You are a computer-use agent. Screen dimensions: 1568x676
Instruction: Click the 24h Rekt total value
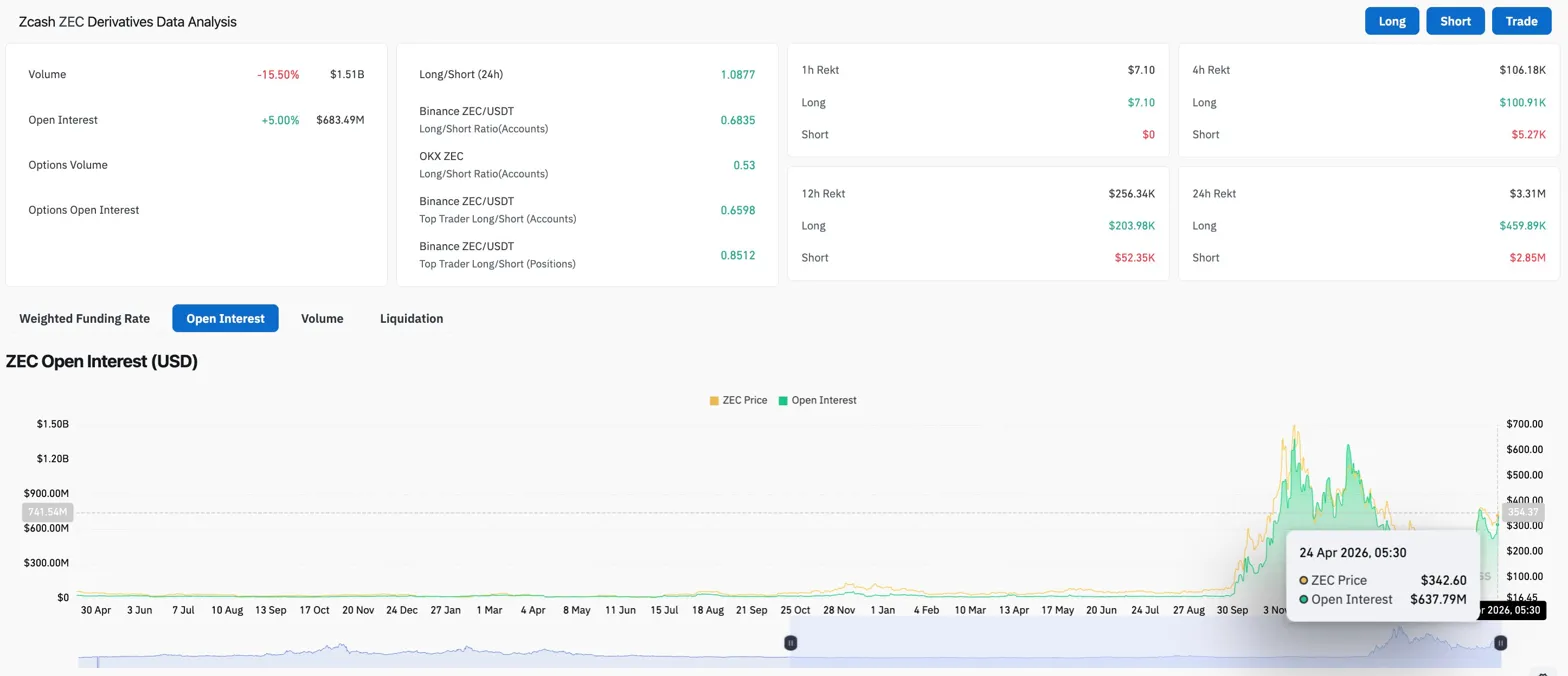pyautogui.click(x=1526, y=194)
